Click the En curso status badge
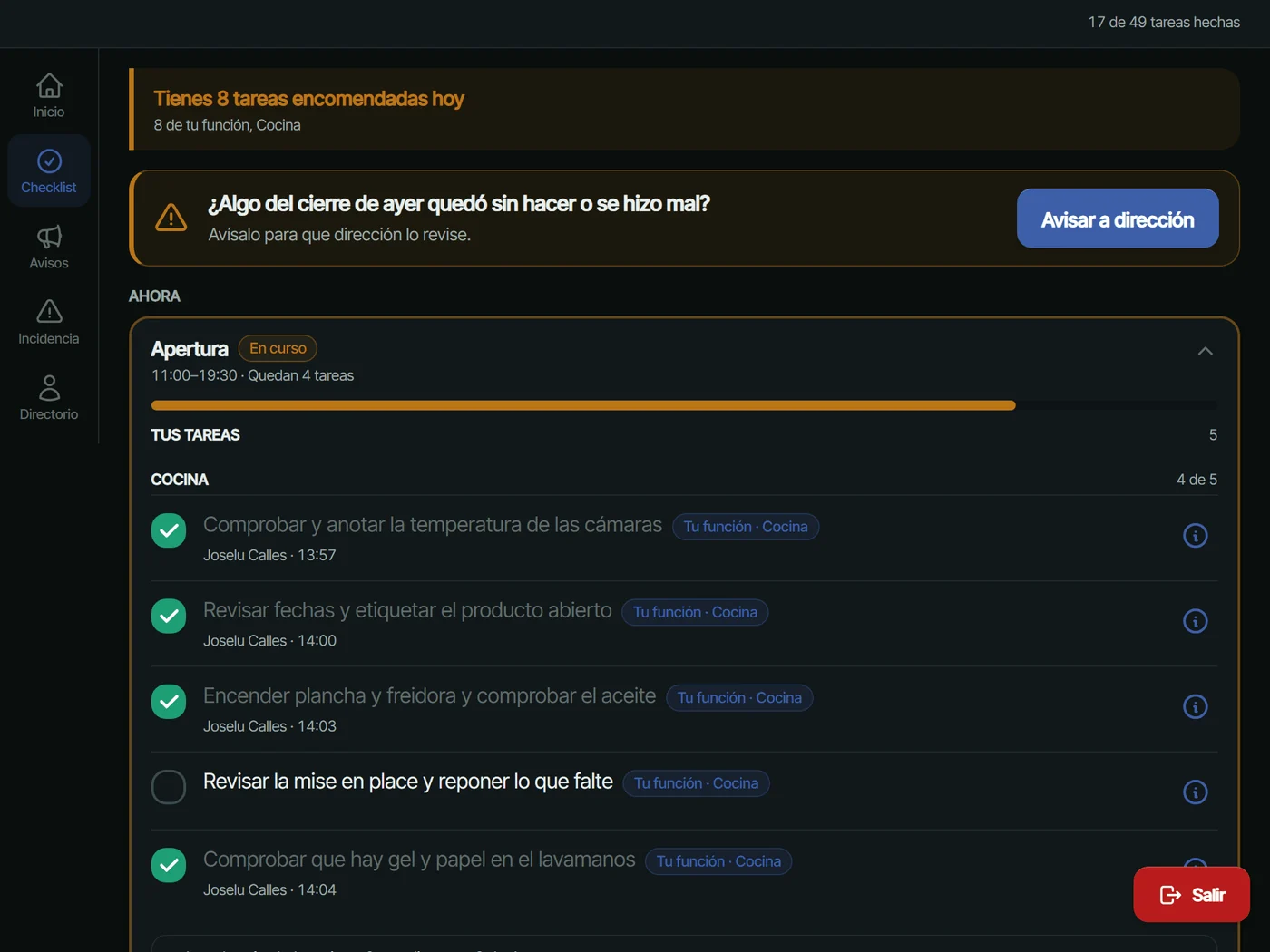The height and width of the screenshot is (952, 1270). pos(278,348)
